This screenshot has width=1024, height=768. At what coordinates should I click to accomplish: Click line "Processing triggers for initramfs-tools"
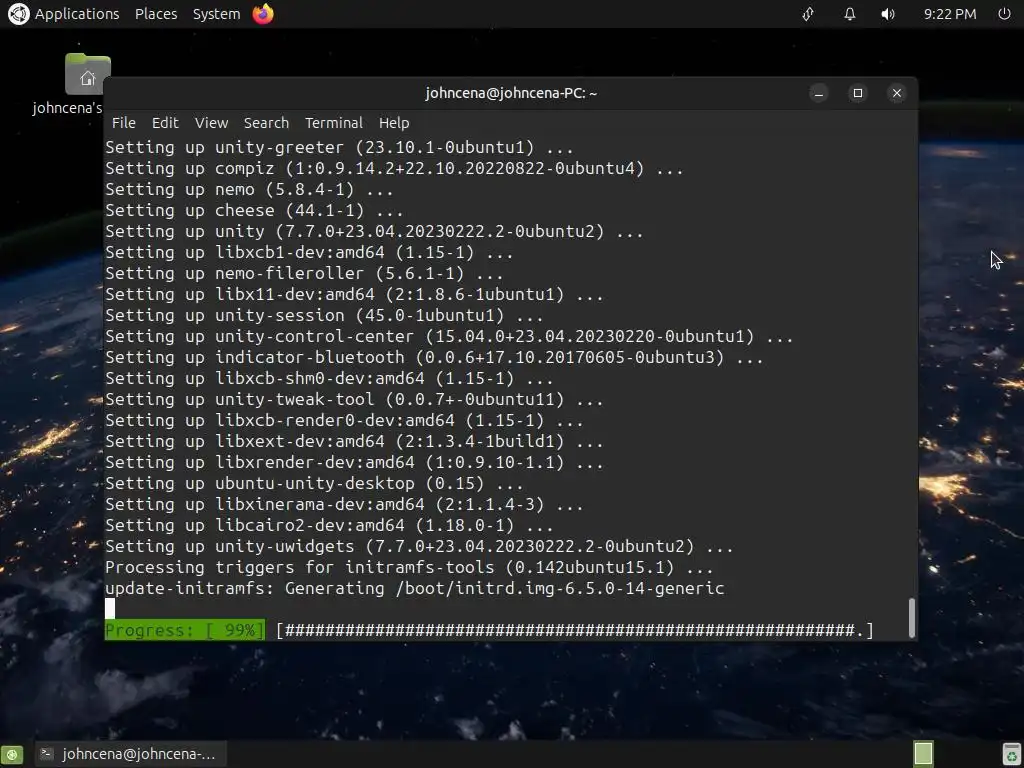(409, 567)
